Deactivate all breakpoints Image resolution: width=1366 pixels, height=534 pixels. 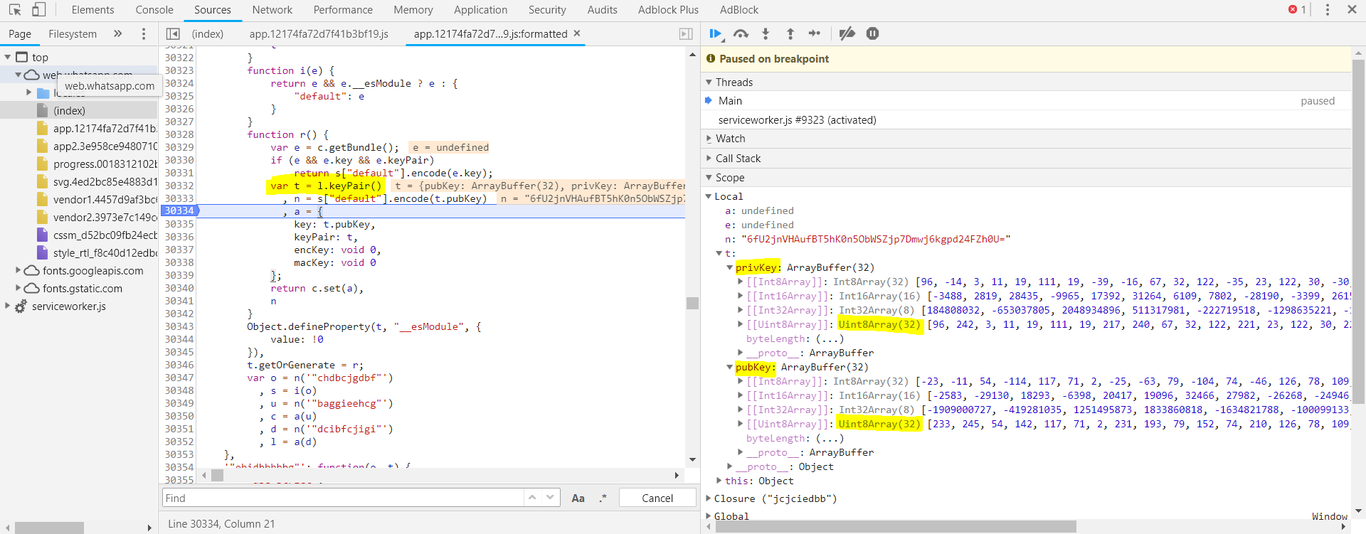click(x=847, y=34)
